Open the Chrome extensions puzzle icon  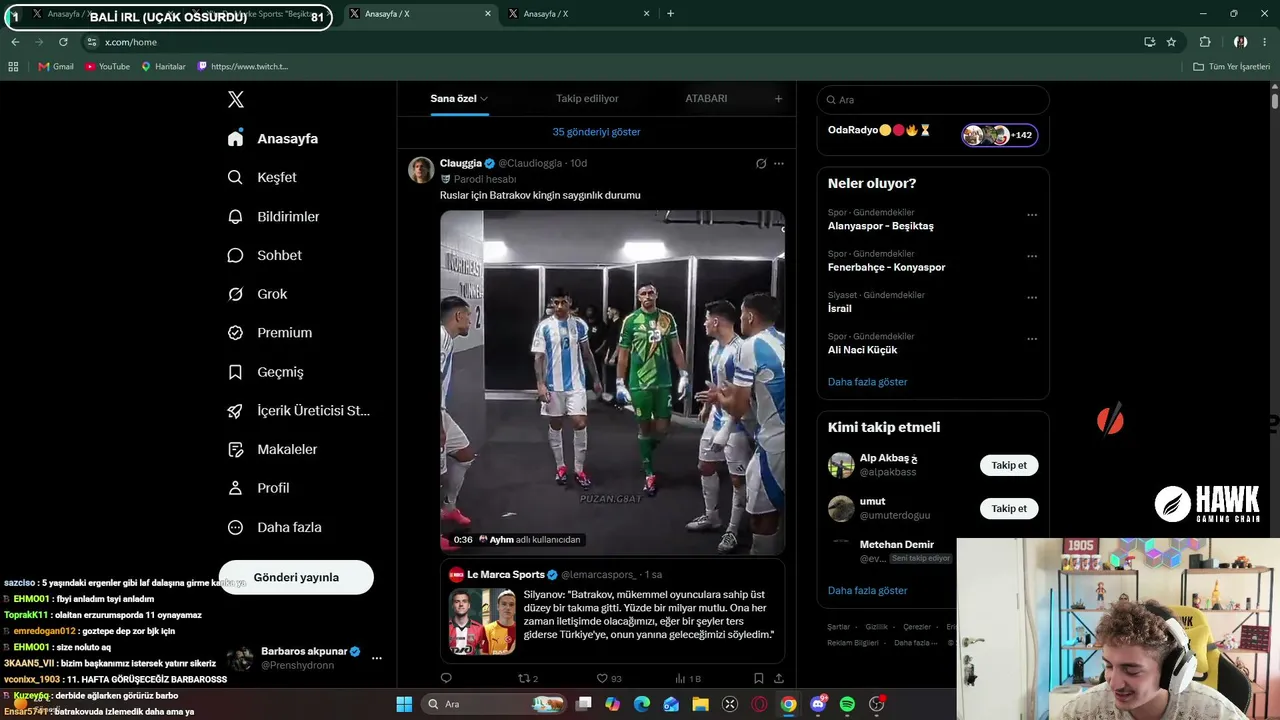1205,42
